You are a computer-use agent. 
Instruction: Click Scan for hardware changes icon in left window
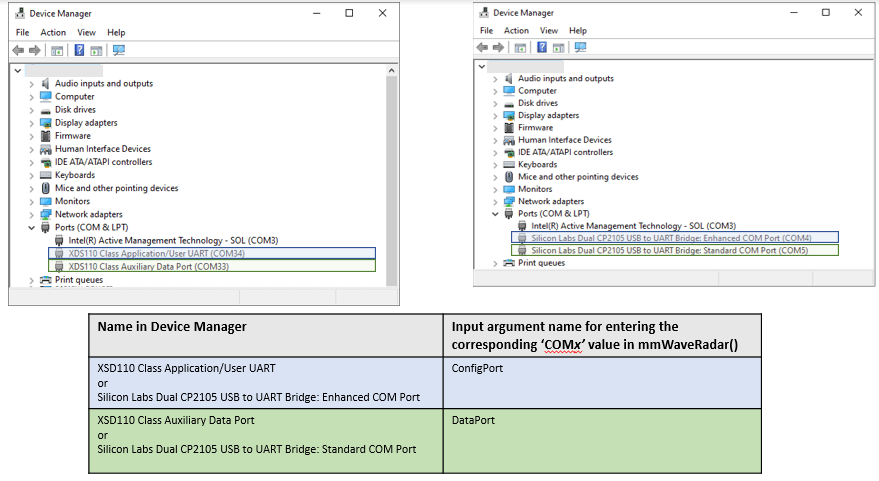[x=118, y=50]
